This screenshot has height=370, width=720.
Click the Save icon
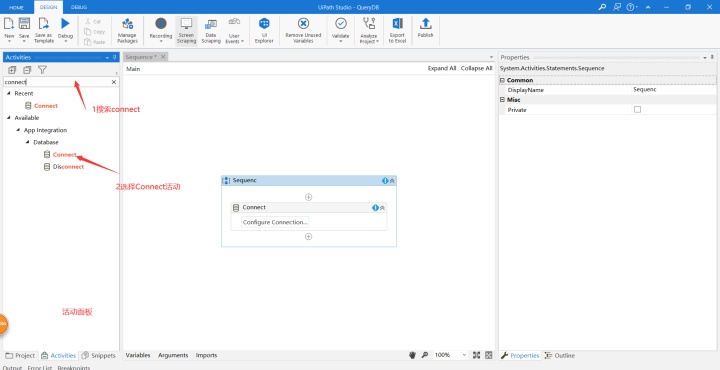[24, 24]
